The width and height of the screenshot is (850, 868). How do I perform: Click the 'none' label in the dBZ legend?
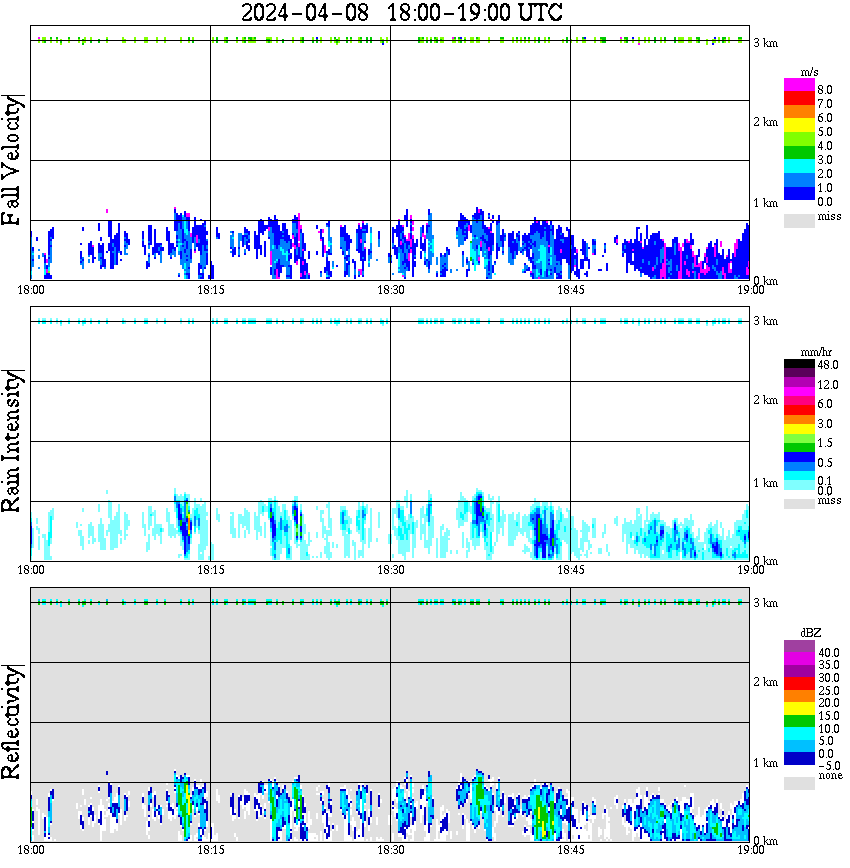[830, 776]
